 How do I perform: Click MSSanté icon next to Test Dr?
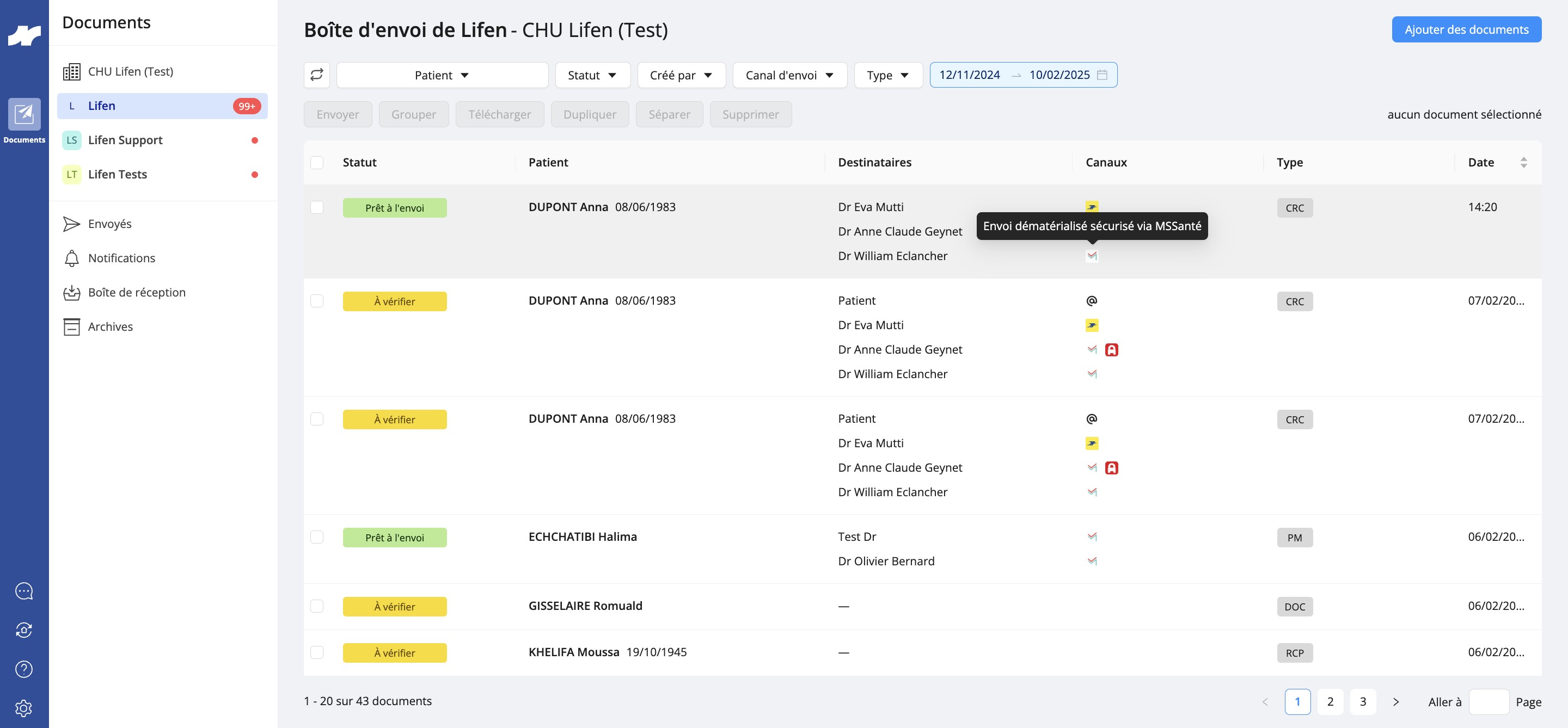pyautogui.click(x=1092, y=536)
